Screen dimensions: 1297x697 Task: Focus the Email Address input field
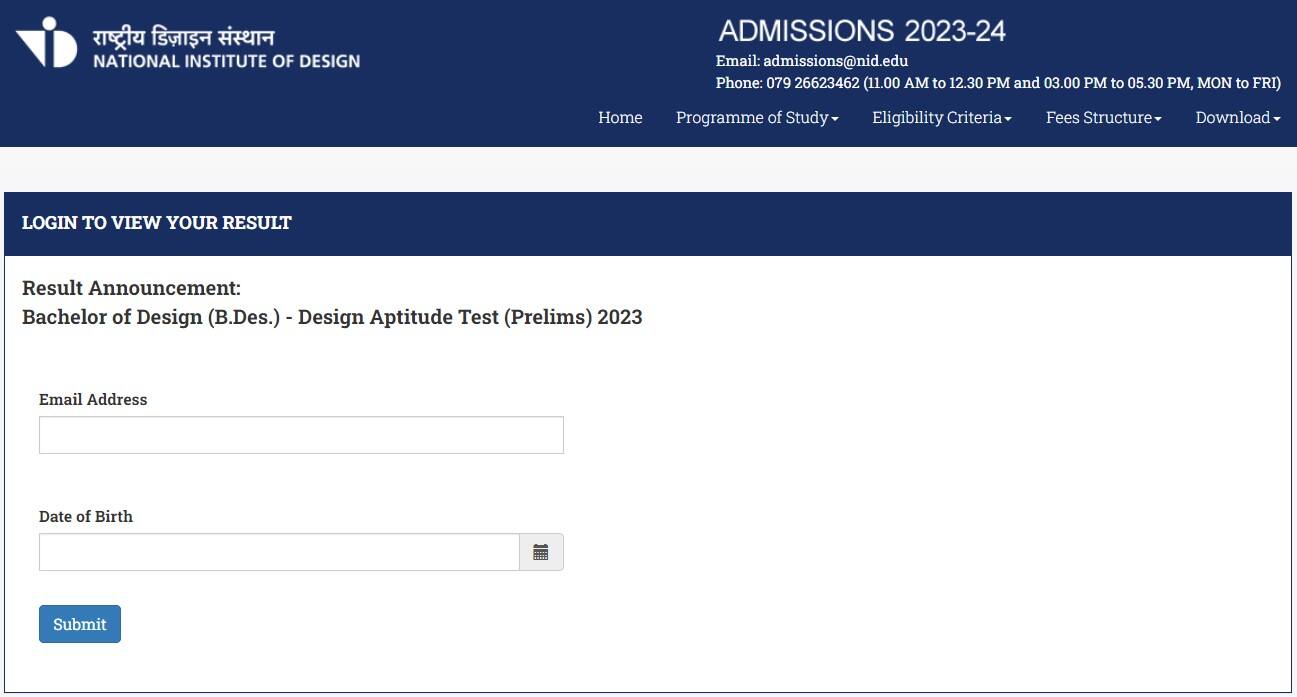point(301,435)
